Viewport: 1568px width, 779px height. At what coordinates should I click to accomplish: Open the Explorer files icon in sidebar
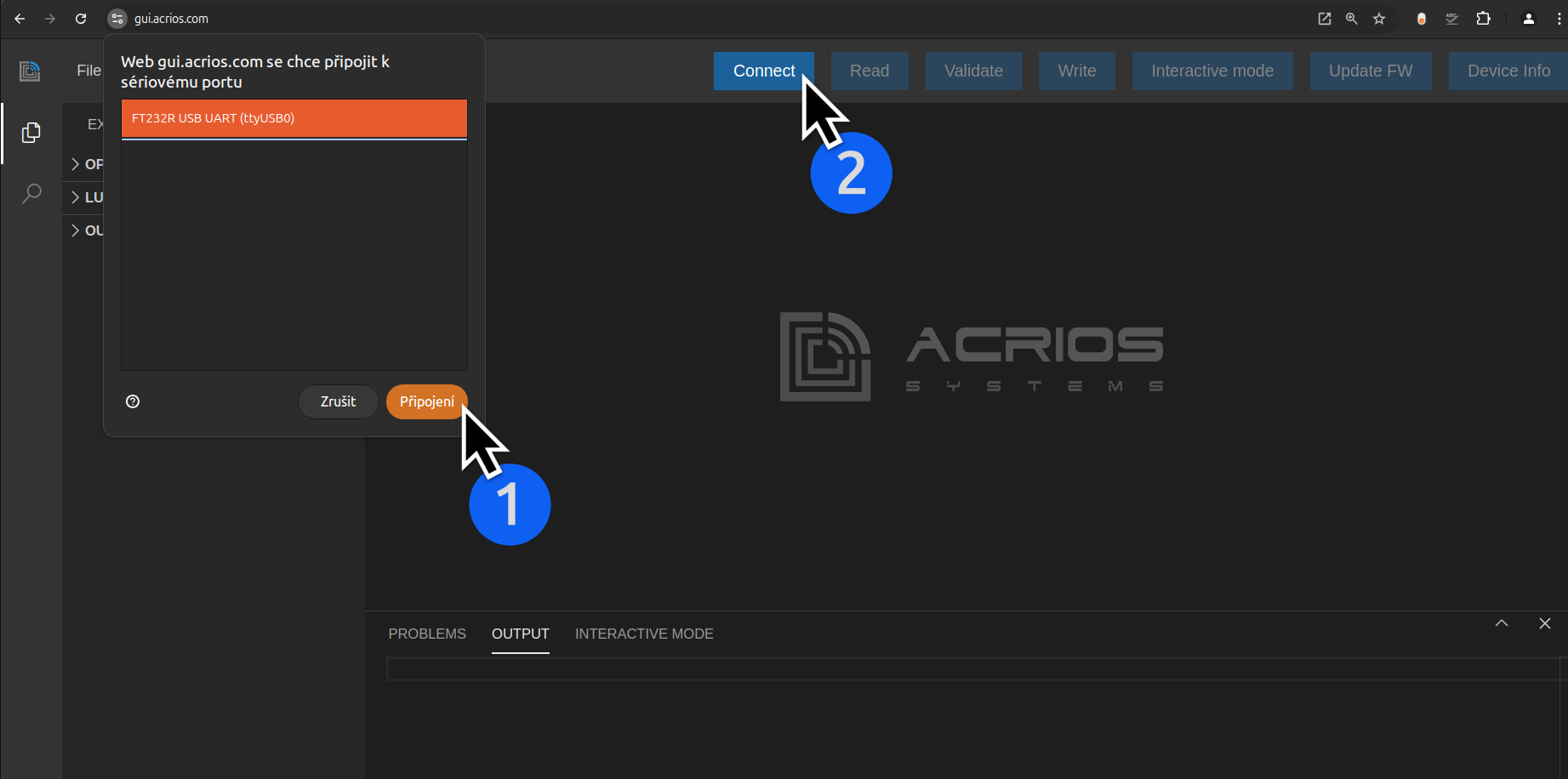(31, 133)
